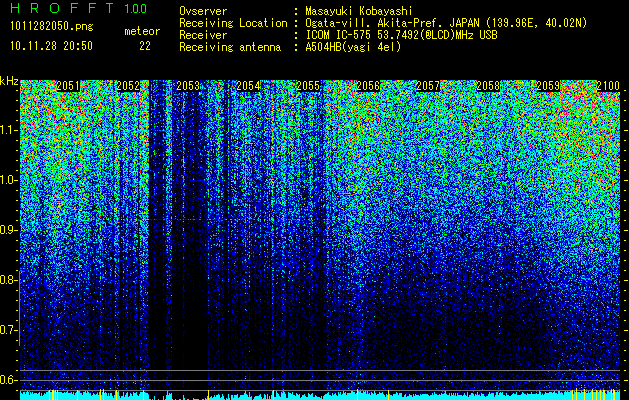Click the kHz axis unit label
Screen dimensions: 629x400
(9, 81)
